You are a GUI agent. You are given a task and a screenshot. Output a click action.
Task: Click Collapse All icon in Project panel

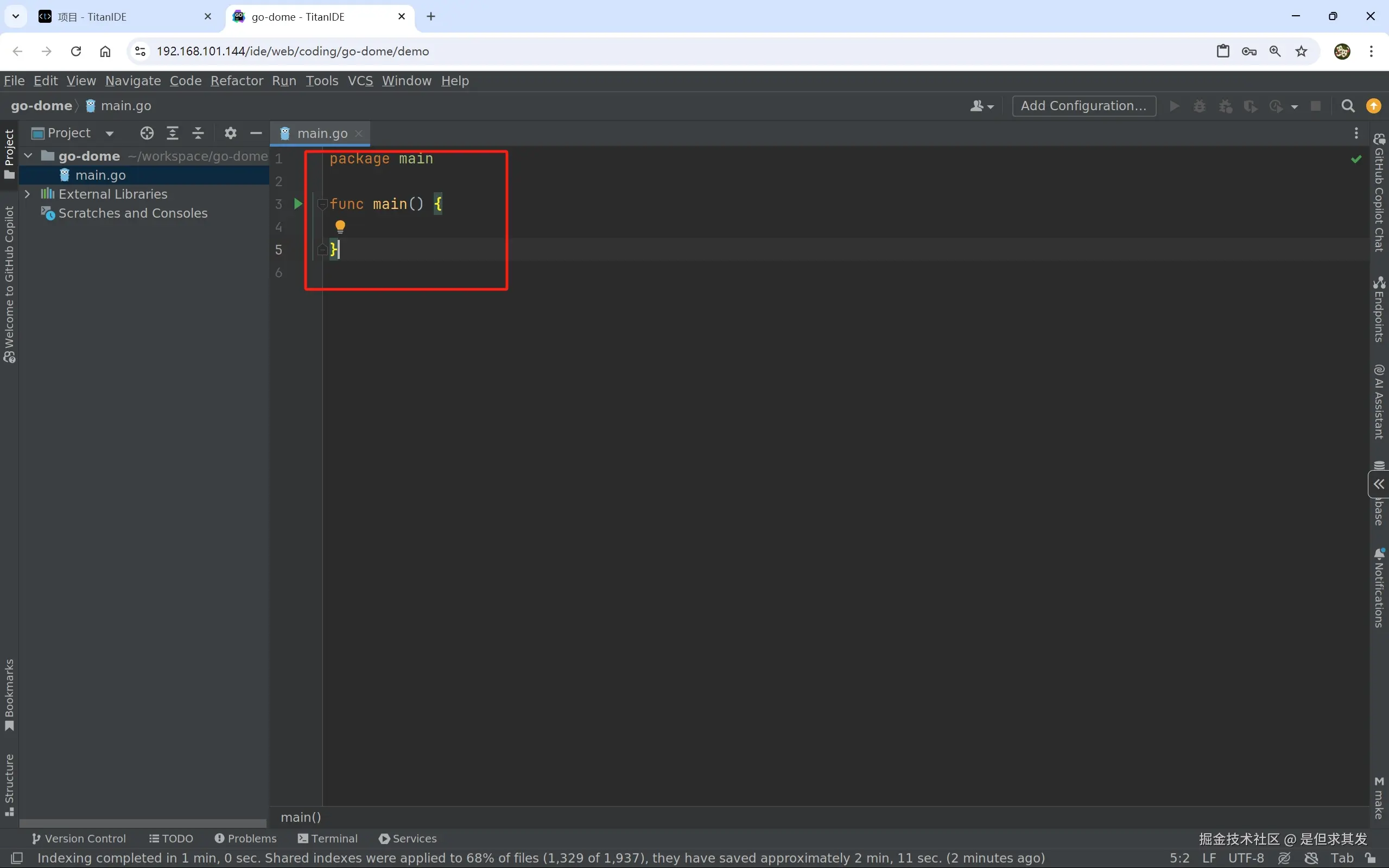pos(198,133)
